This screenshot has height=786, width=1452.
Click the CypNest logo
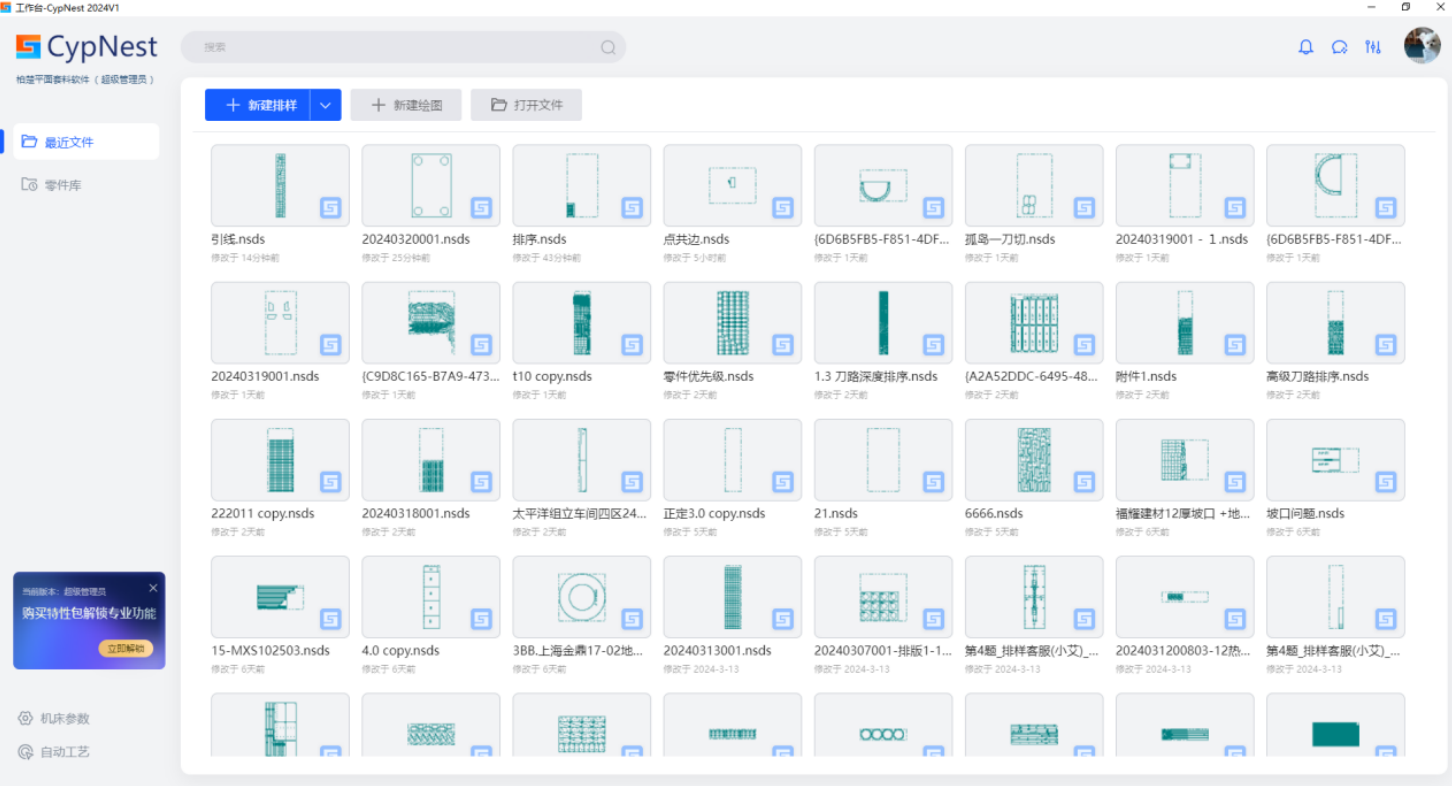coord(87,47)
